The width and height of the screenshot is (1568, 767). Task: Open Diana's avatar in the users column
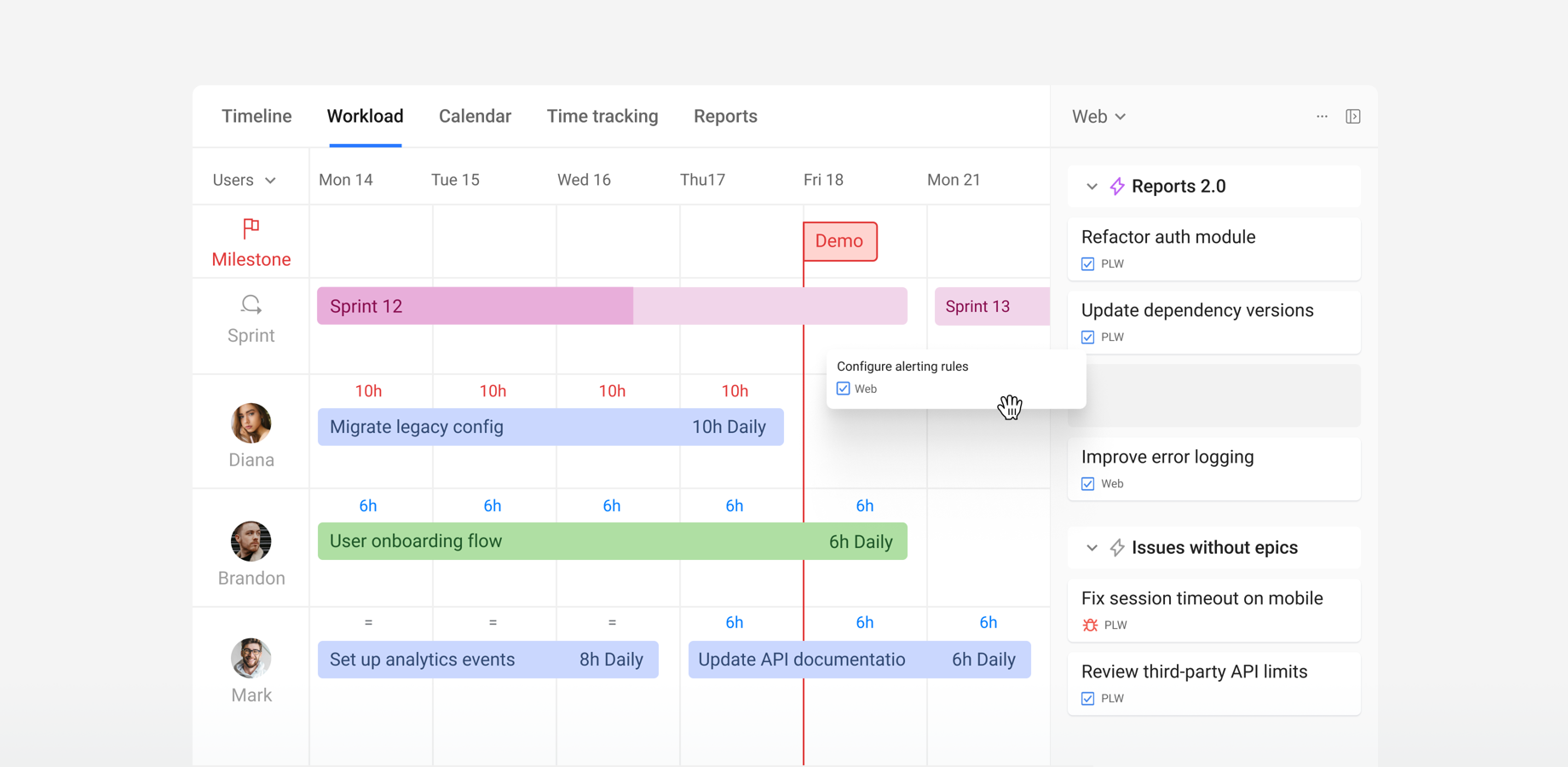(x=251, y=423)
